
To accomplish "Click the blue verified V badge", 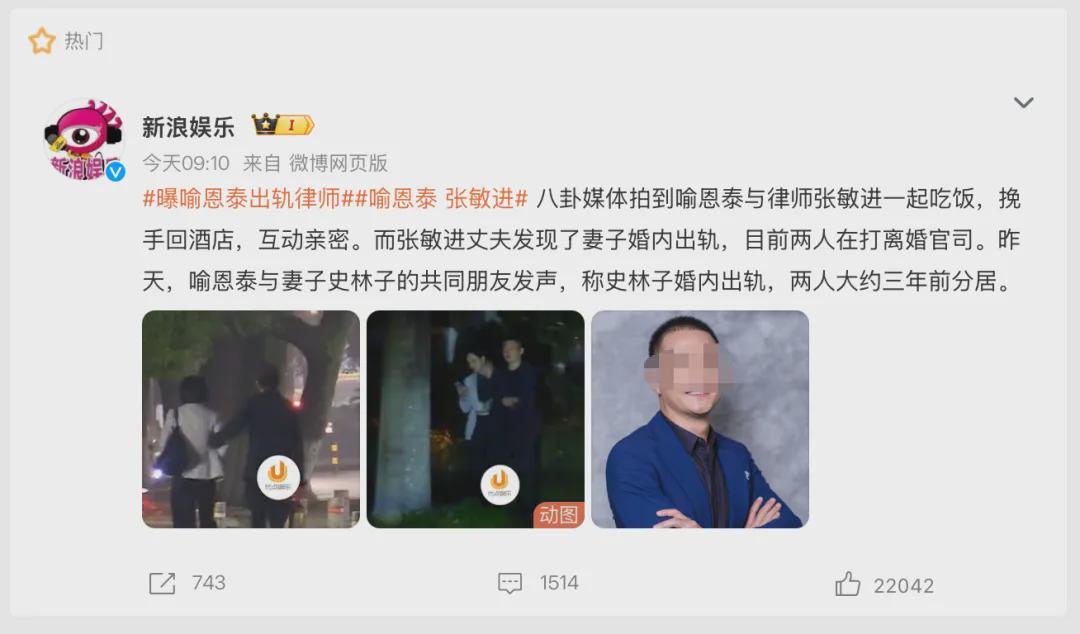I will [x=115, y=171].
